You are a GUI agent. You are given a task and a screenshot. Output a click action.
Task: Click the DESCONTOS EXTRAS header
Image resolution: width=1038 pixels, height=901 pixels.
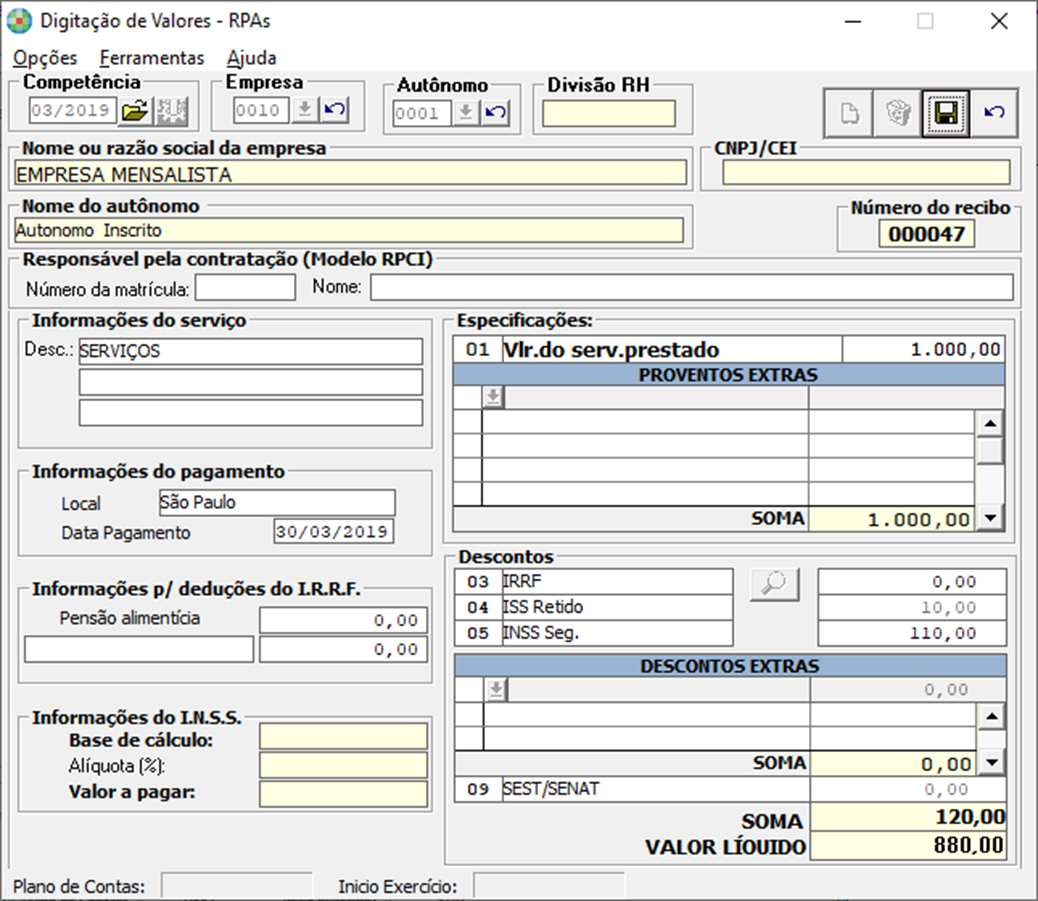click(x=730, y=666)
